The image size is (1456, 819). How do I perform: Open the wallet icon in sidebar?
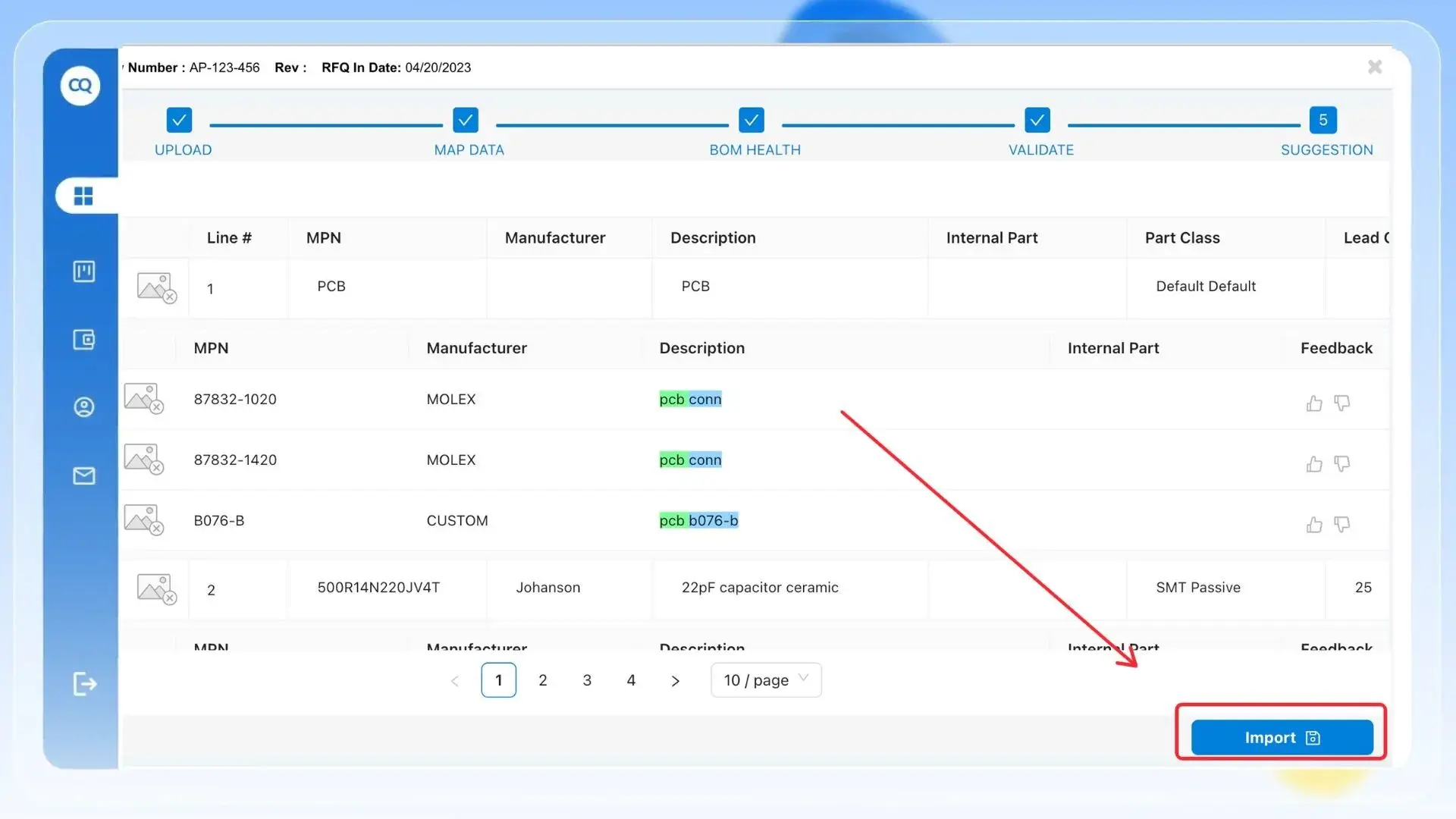(x=83, y=339)
